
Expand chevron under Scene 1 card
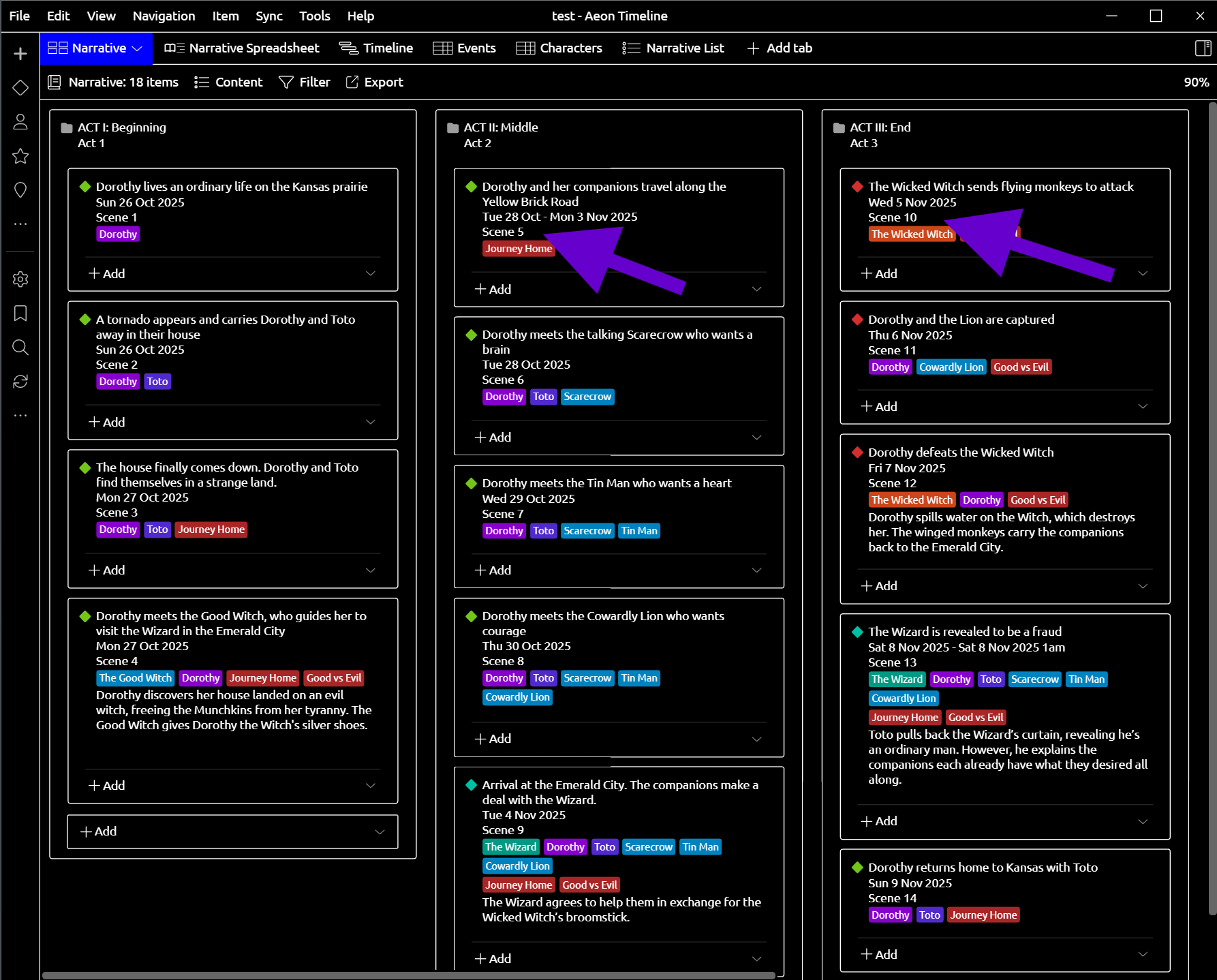[371, 273]
